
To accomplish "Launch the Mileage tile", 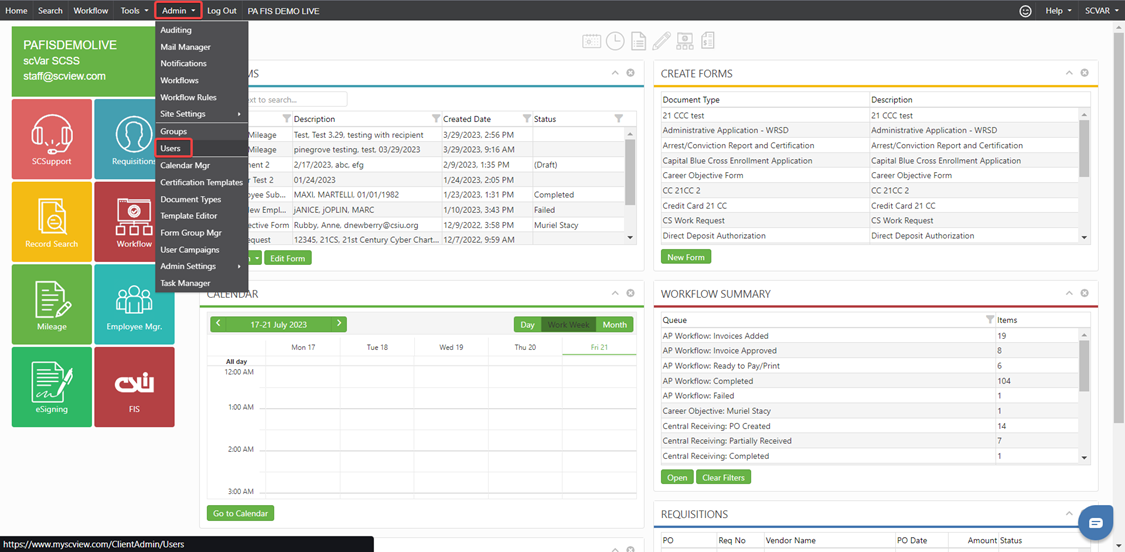I will pyautogui.click(x=51, y=304).
